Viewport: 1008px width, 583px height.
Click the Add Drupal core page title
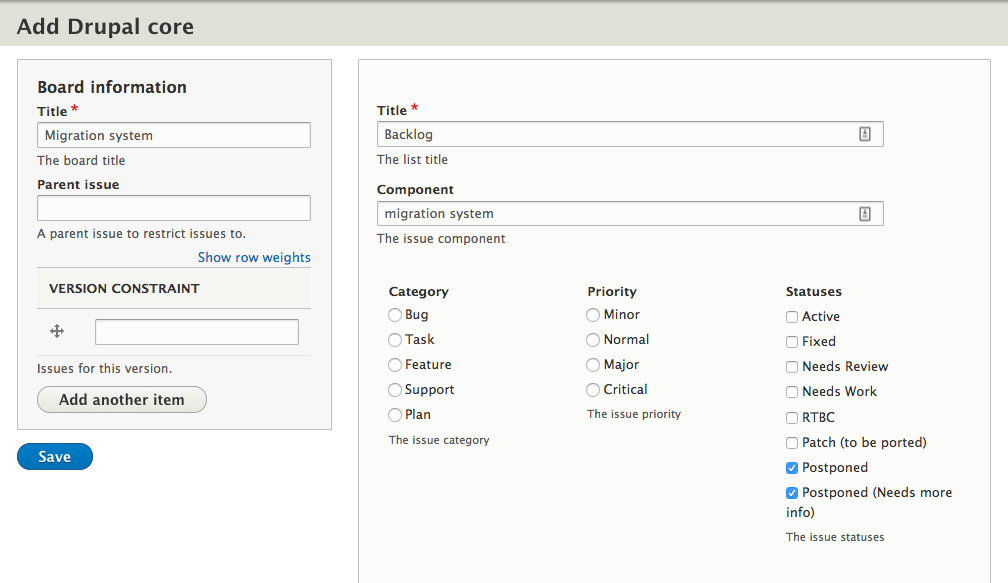tap(105, 26)
